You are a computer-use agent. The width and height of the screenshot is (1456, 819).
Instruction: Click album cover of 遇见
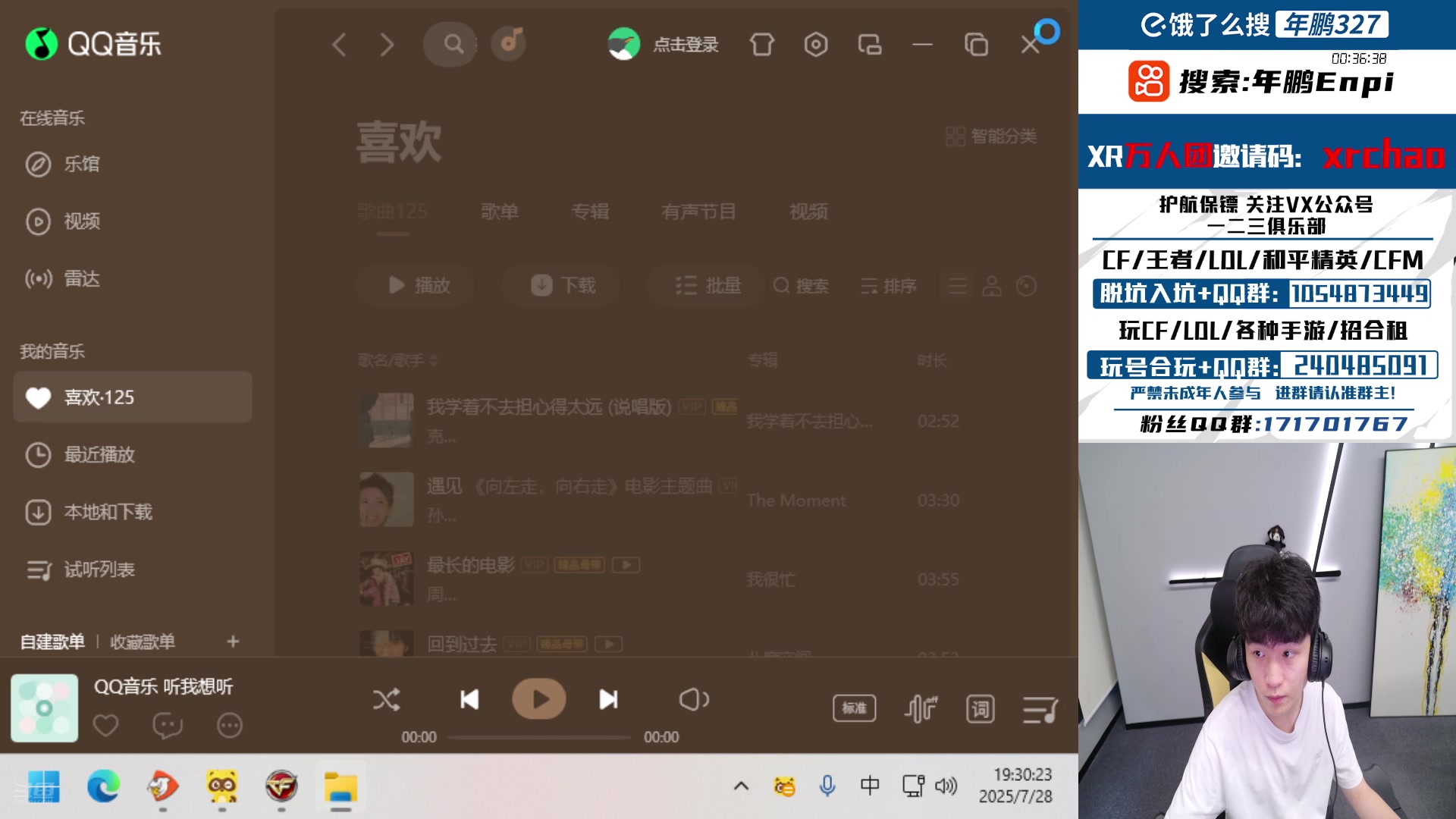pyautogui.click(x=386, y=500)
